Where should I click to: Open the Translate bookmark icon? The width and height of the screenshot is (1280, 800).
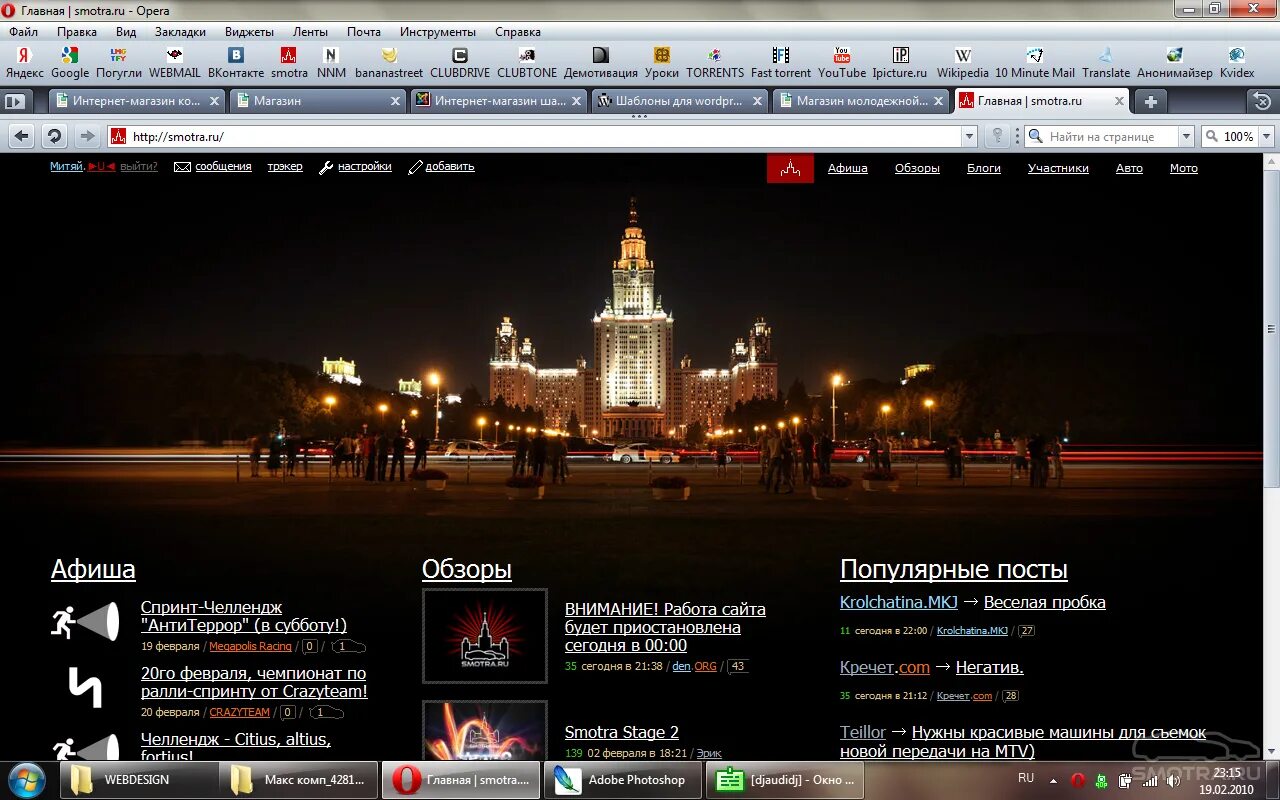click(1106, 55)
